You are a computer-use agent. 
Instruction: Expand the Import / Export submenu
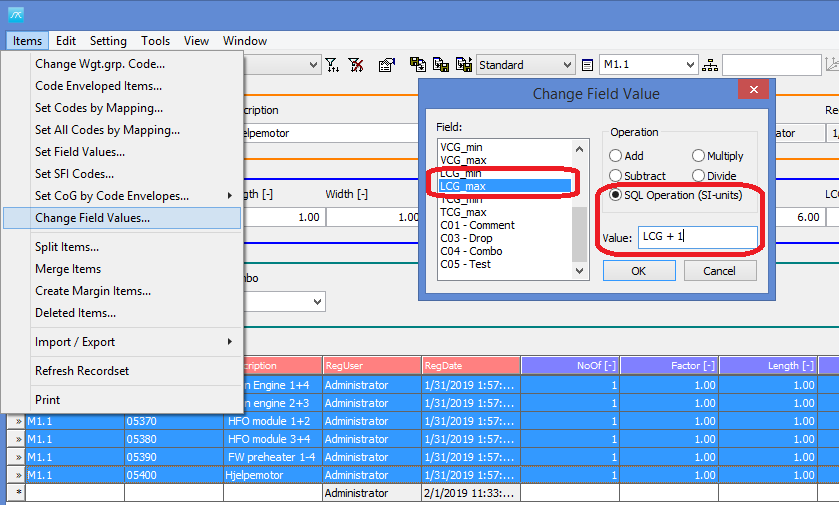click(230, 342)
